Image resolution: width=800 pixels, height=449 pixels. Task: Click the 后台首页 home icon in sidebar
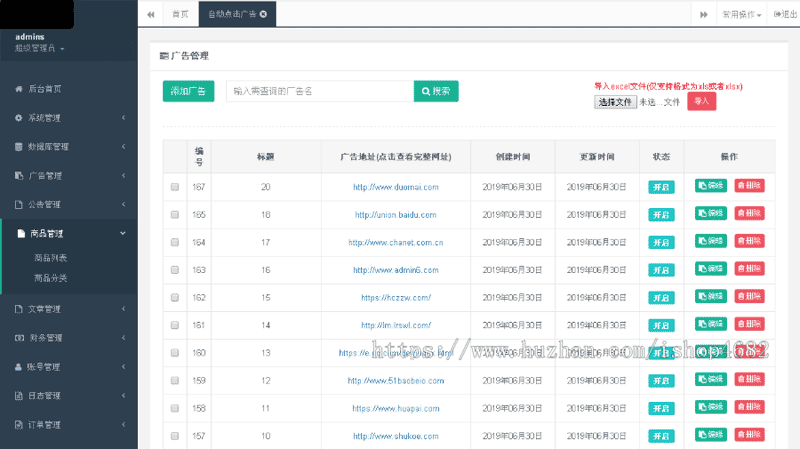pos(19,89)
